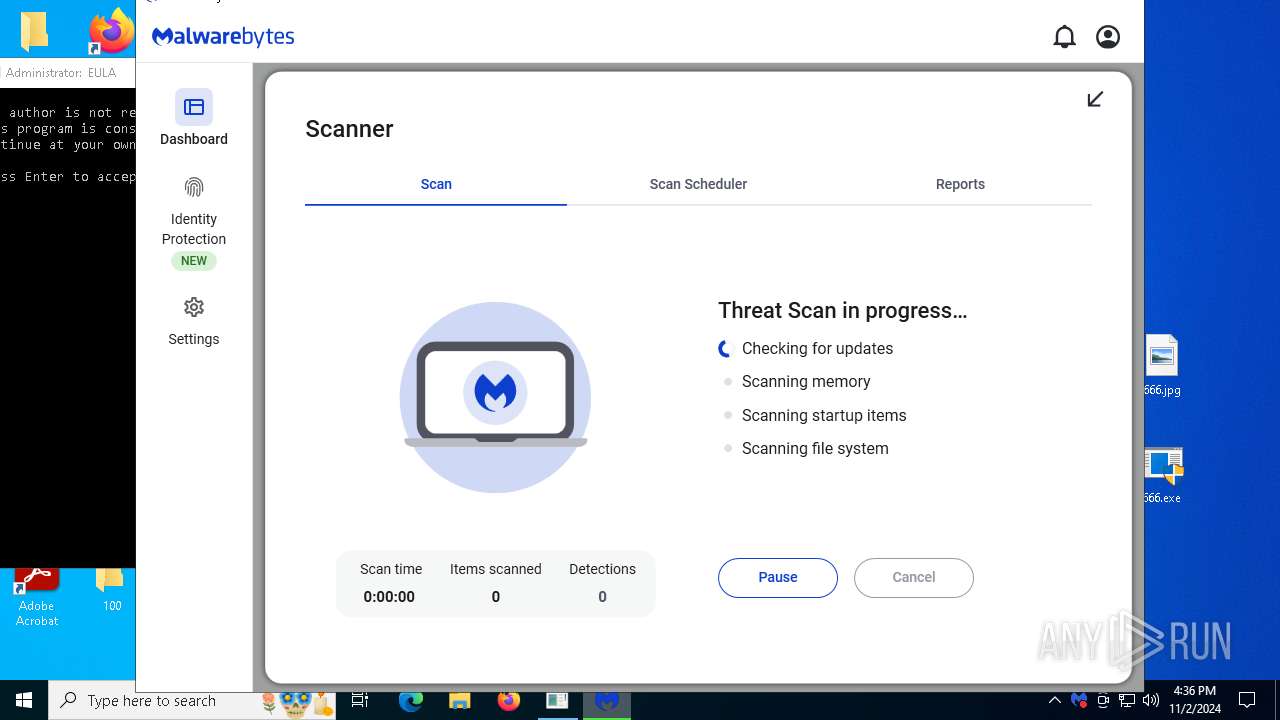Click the Malwarebytes logo
1280x720 pixels.
coord(222,37)
